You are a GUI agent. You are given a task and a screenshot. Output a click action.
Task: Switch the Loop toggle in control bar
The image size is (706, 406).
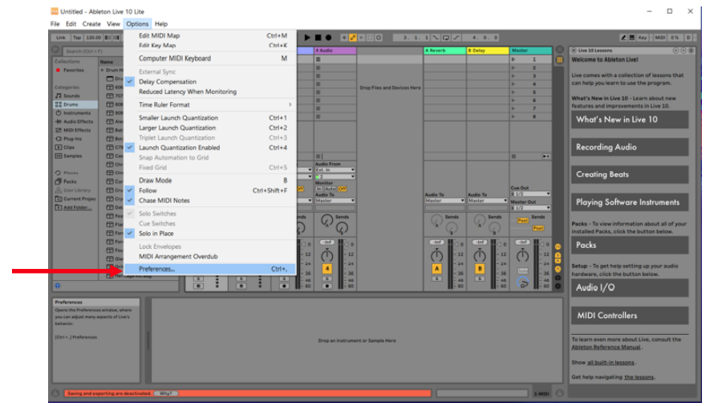[446, 38]
